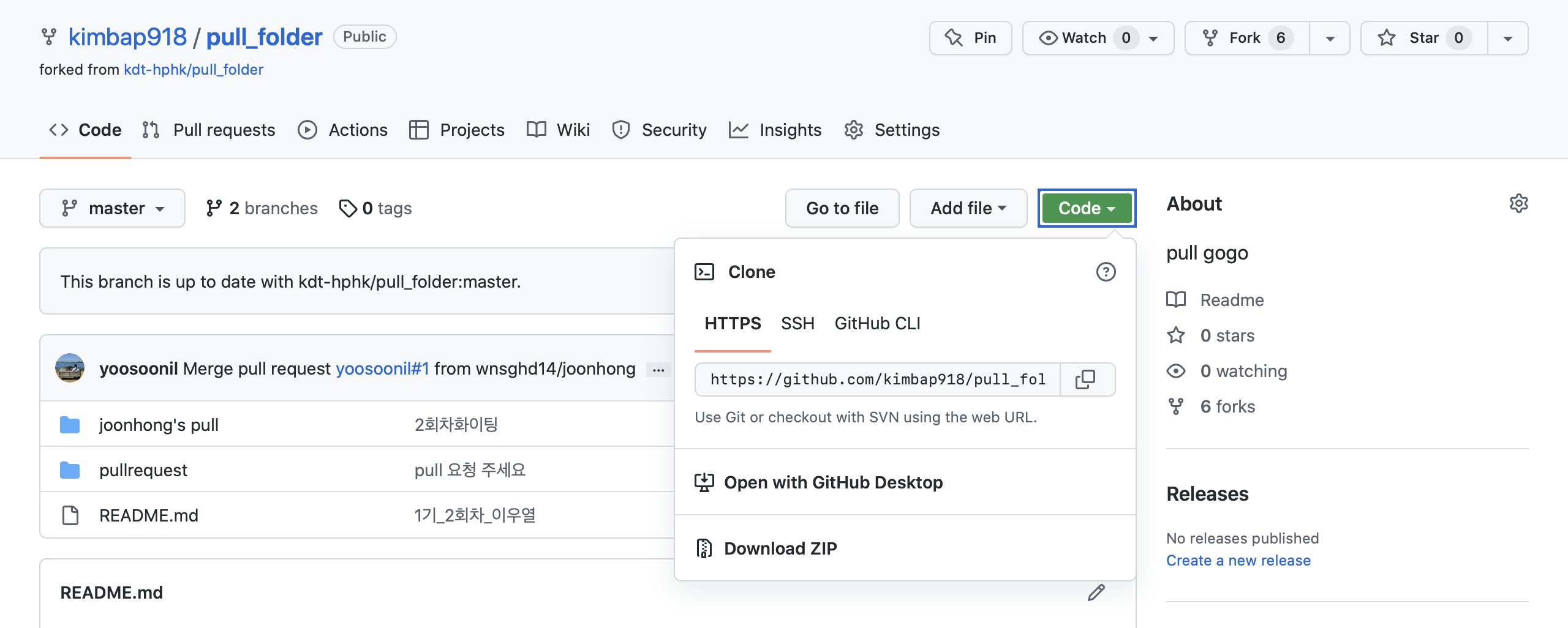Click the Readme book icon in About

pyautogui.click(x=1176, y=300)
